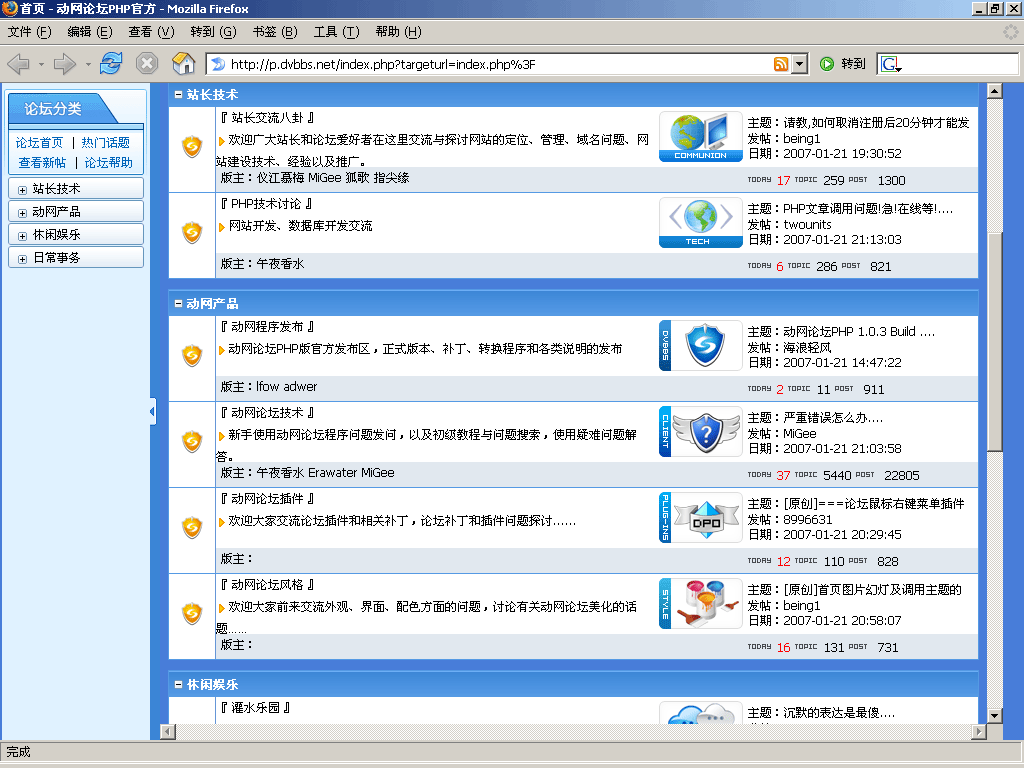This screenshot has width=1024, height=768.
Task: Click the Stop loading icon
Action: tap(147, 63)
